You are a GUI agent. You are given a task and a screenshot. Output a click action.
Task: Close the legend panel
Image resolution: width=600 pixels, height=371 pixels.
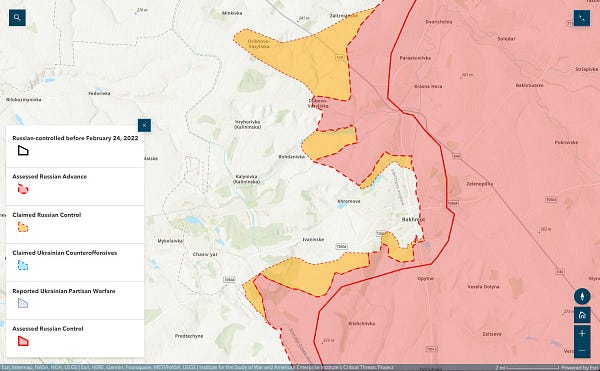pos(144,125)
